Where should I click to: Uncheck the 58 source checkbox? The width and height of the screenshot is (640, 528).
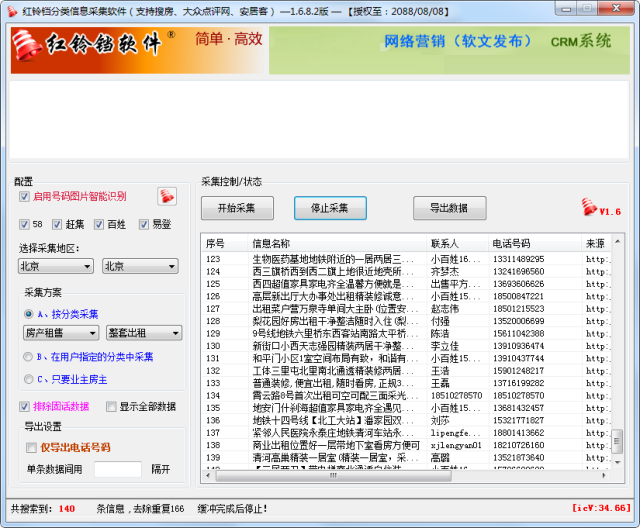(24, 224)
